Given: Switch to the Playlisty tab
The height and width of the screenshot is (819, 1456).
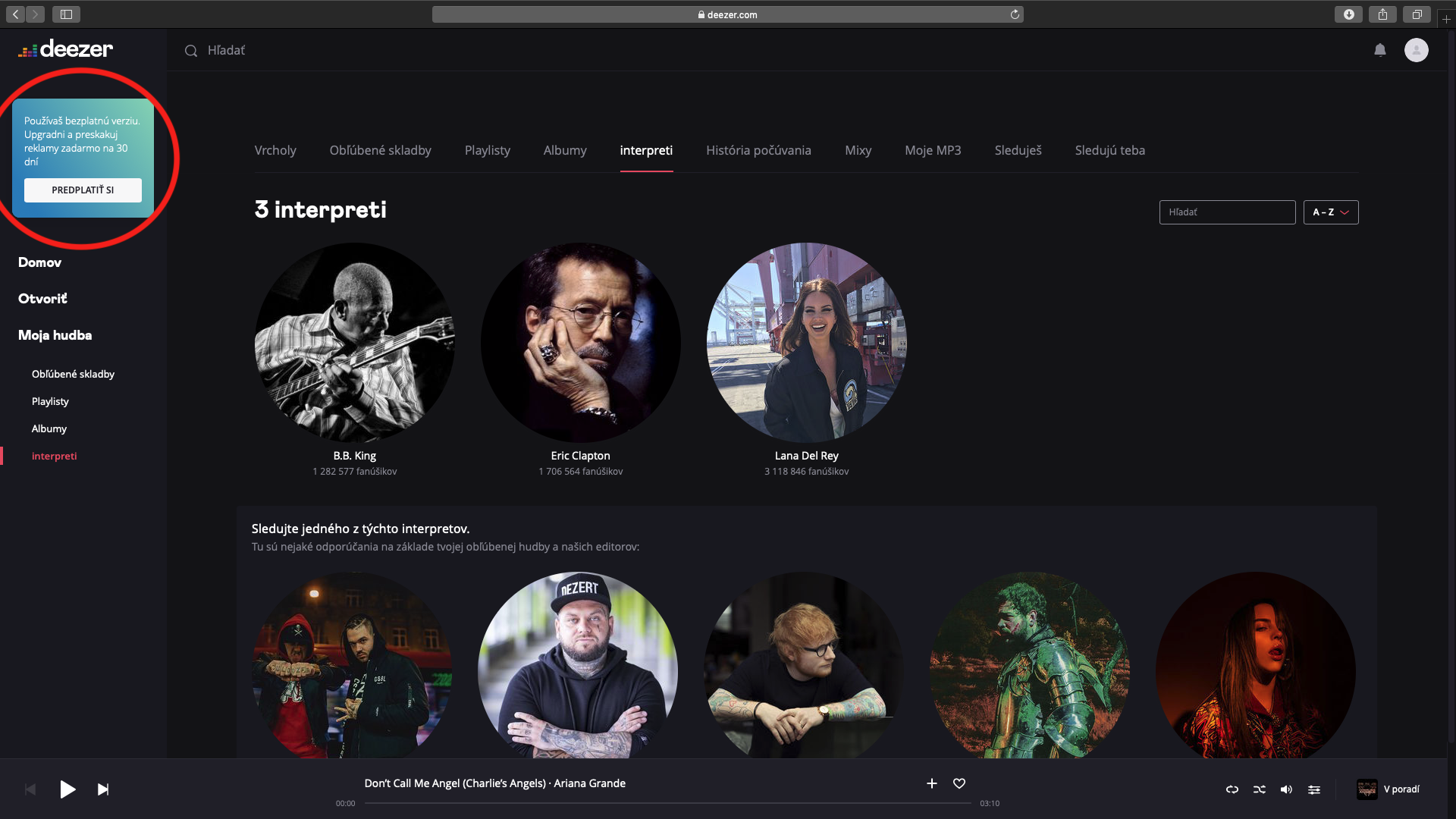Looking at the screenshot, I should [488, 150].
